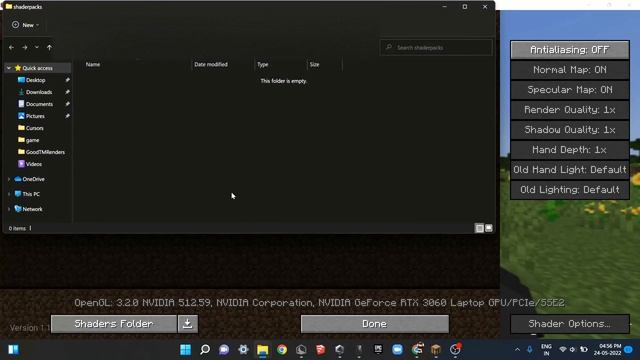The image size is (640, 360).
Task: Open the notification center badge
Action: pos(629,350)
